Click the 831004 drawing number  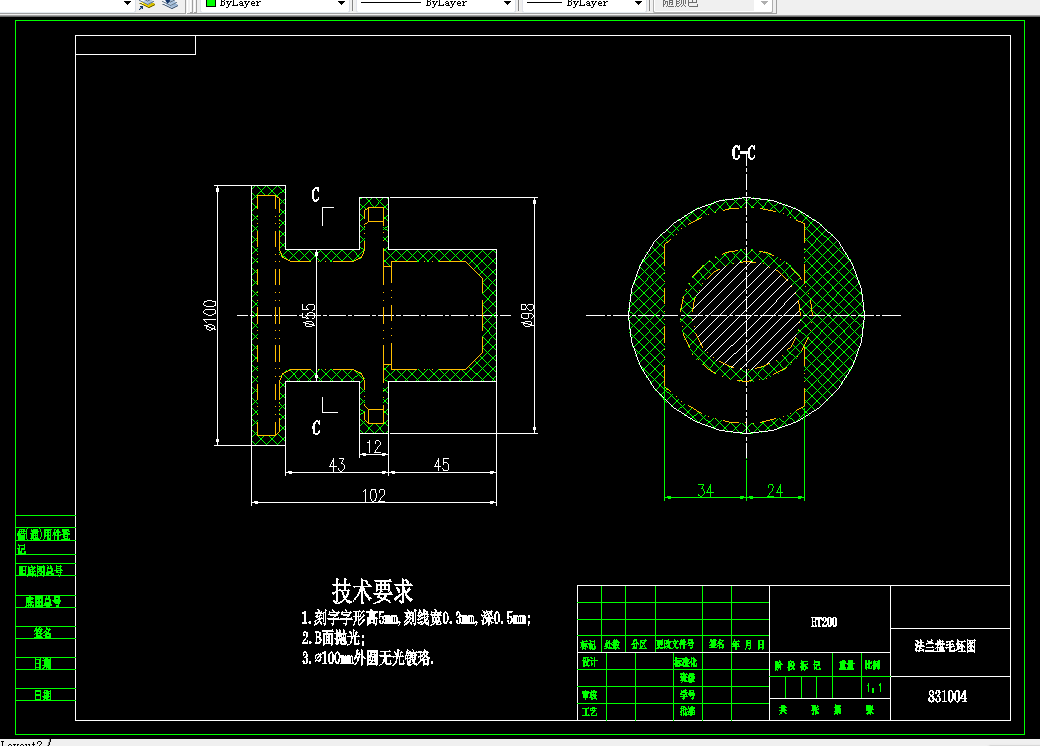tap(947, 696)
